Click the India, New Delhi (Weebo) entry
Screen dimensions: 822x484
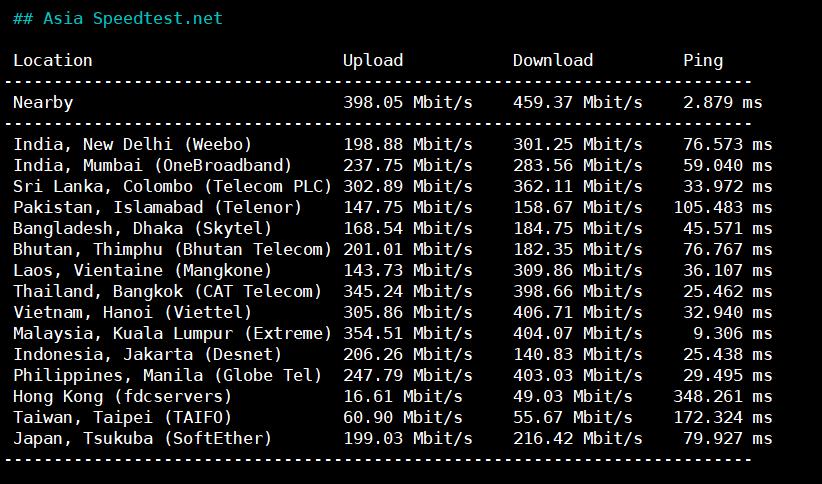[132, 144]
